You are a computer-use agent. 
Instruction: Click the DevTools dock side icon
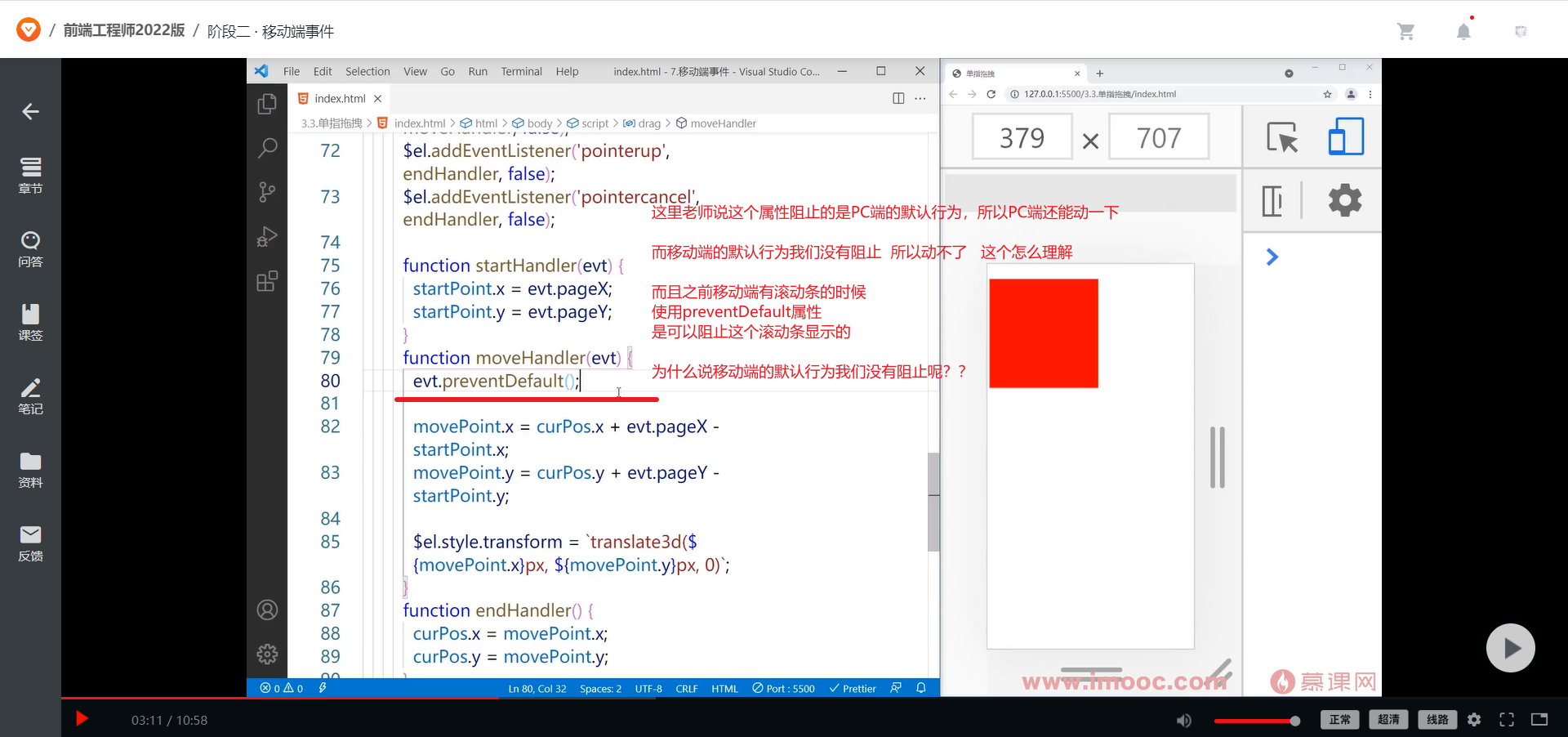click(x=1272, y=200)
